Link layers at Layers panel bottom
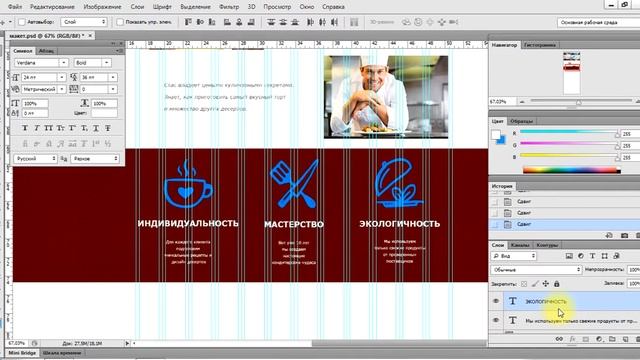Viewport: 640px width, 360px height. pyautogui.click(x=559, y=339)
